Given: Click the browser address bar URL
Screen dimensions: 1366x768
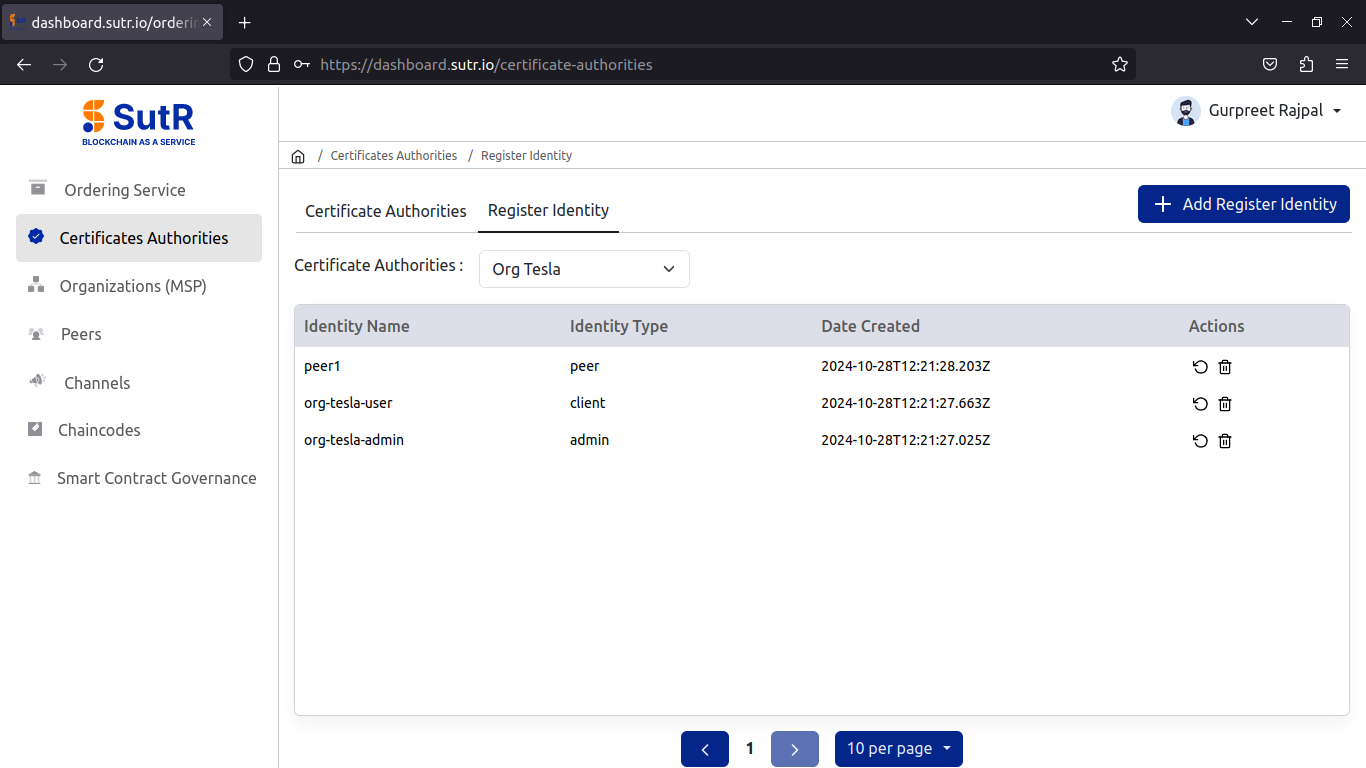Looking at the screenshot, I should point(486,65).
